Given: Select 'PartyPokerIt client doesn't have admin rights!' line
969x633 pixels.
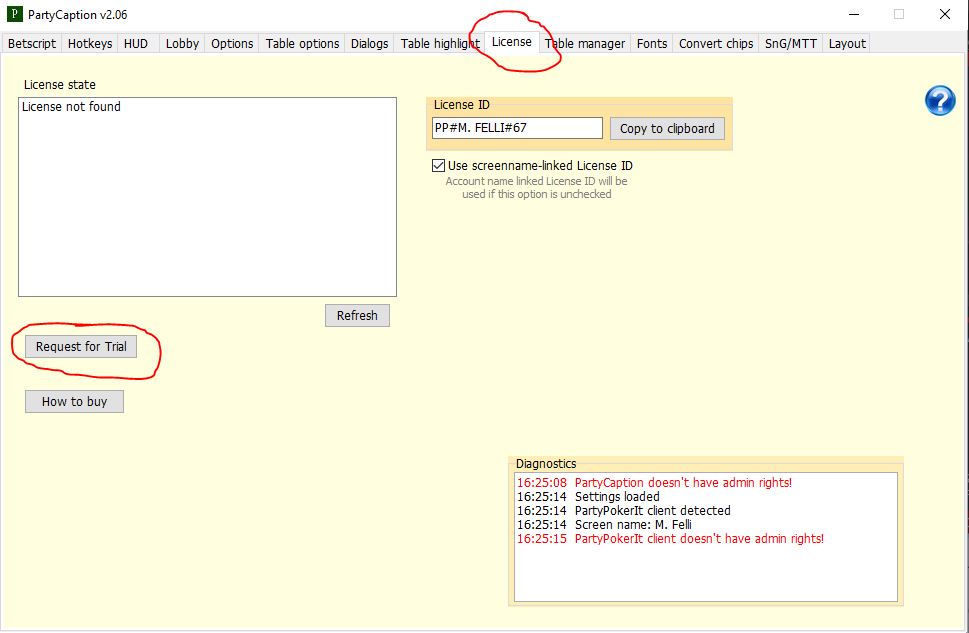Looking at the screenshot, I should pyautogui.click(x=671, y=538).
